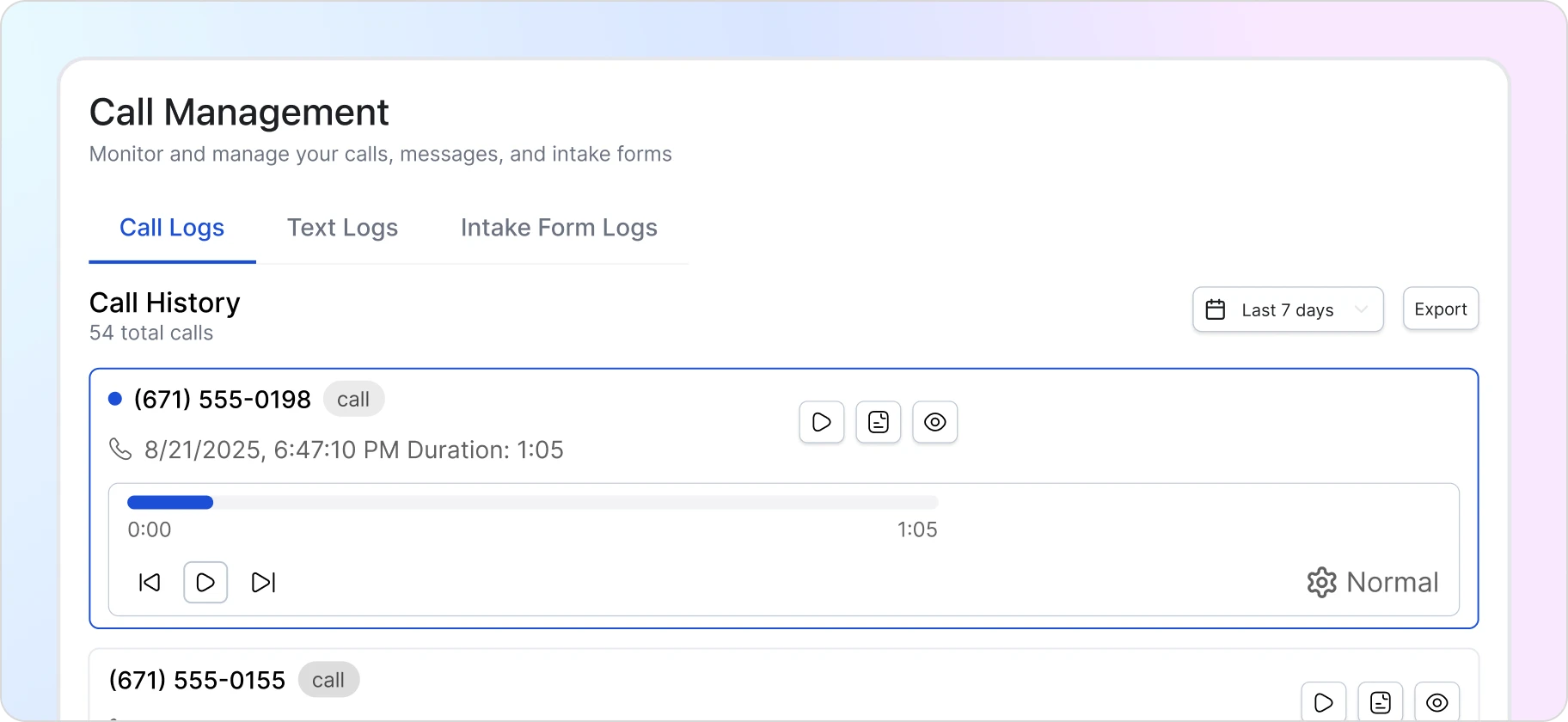Select the Normal playback speed label
1568x722 pixels.
[1392, 583]
